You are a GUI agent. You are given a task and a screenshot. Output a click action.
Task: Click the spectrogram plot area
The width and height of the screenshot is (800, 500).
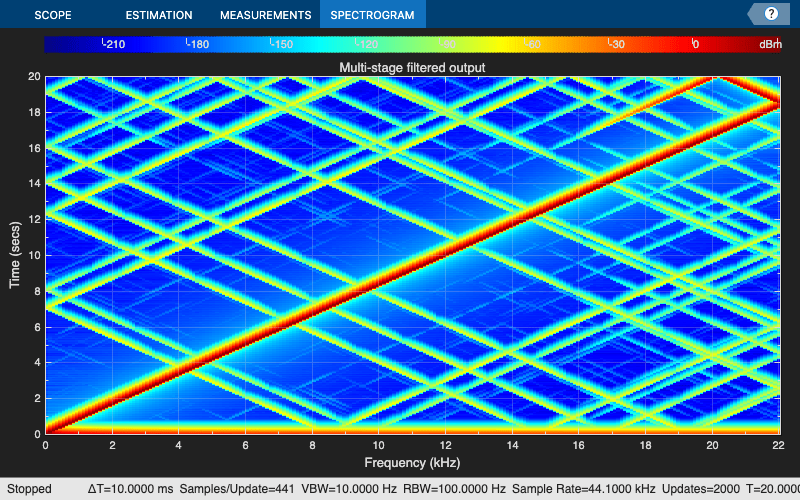[412, 255]
